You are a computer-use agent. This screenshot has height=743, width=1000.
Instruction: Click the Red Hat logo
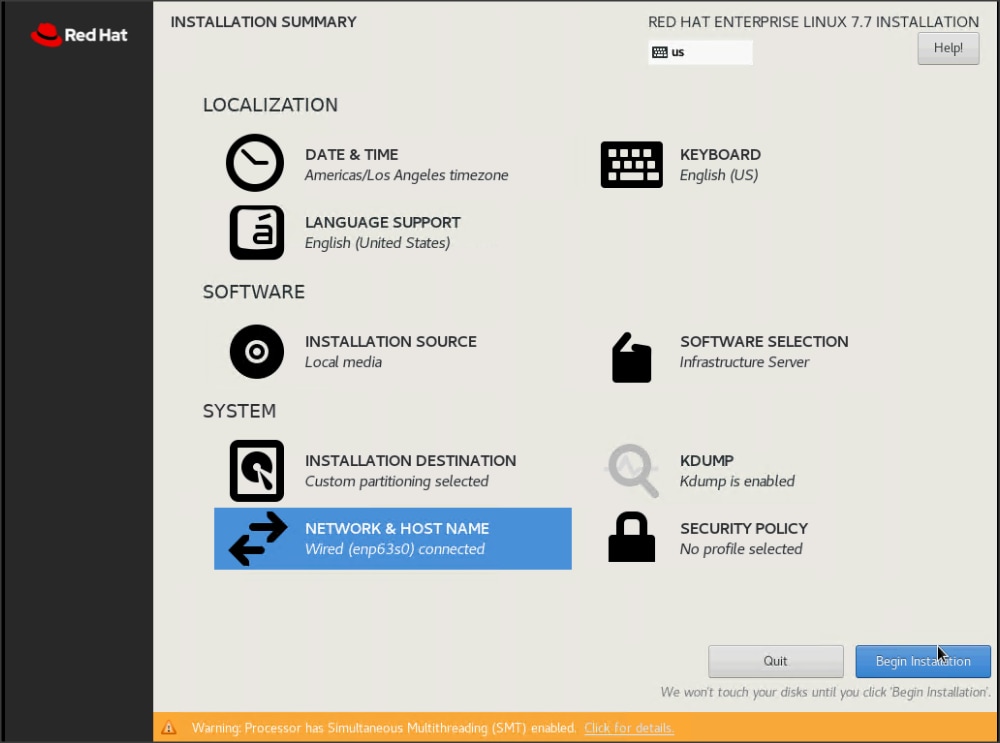[79, 35]
